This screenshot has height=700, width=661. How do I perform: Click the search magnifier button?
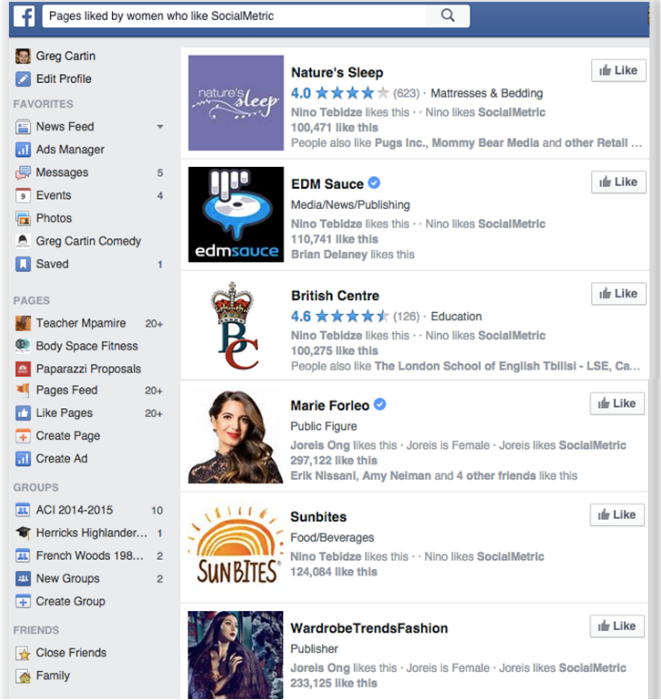click(x=448, y=16)
